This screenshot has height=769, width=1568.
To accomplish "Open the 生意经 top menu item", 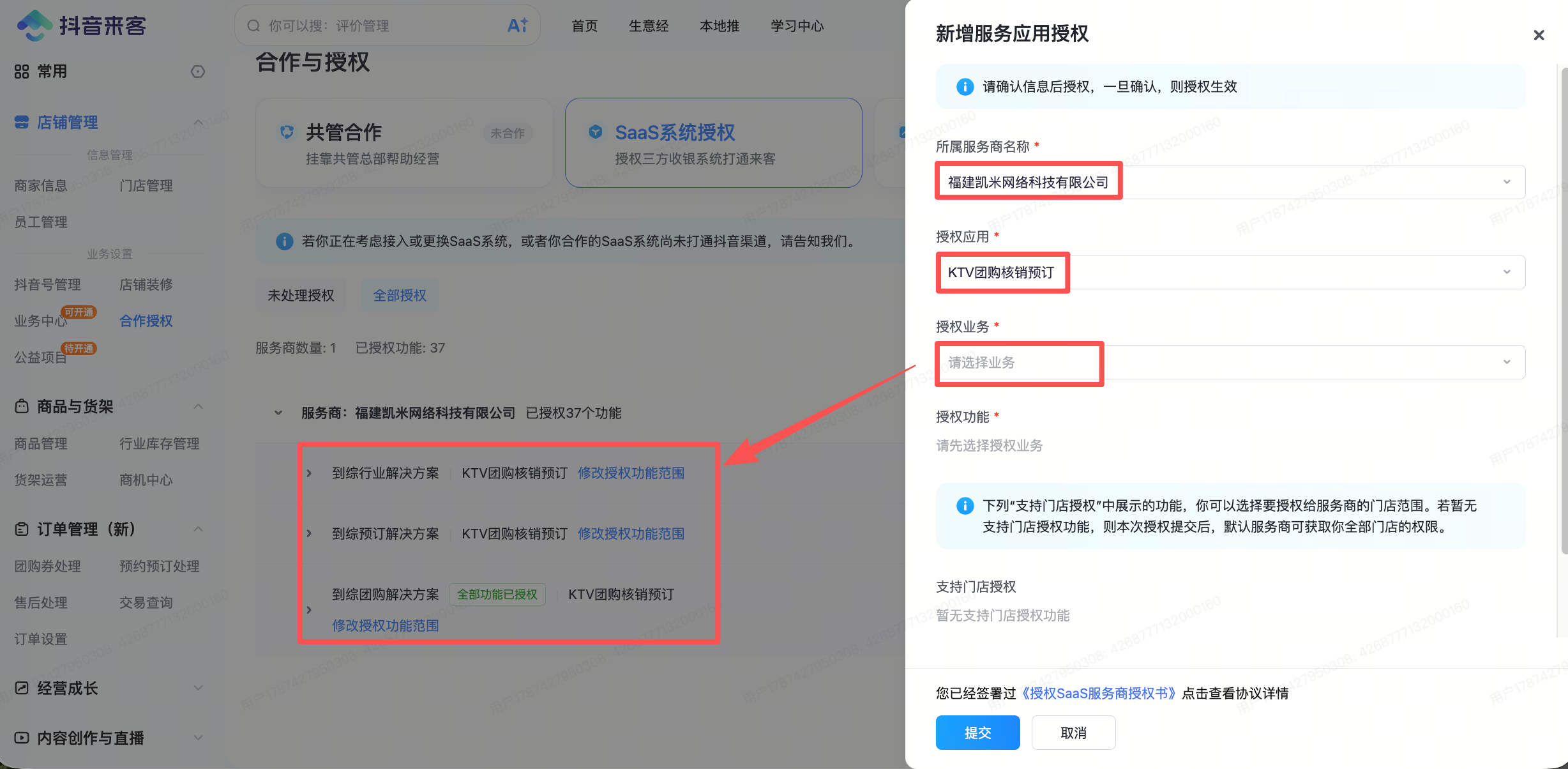I will pos(649,26).
